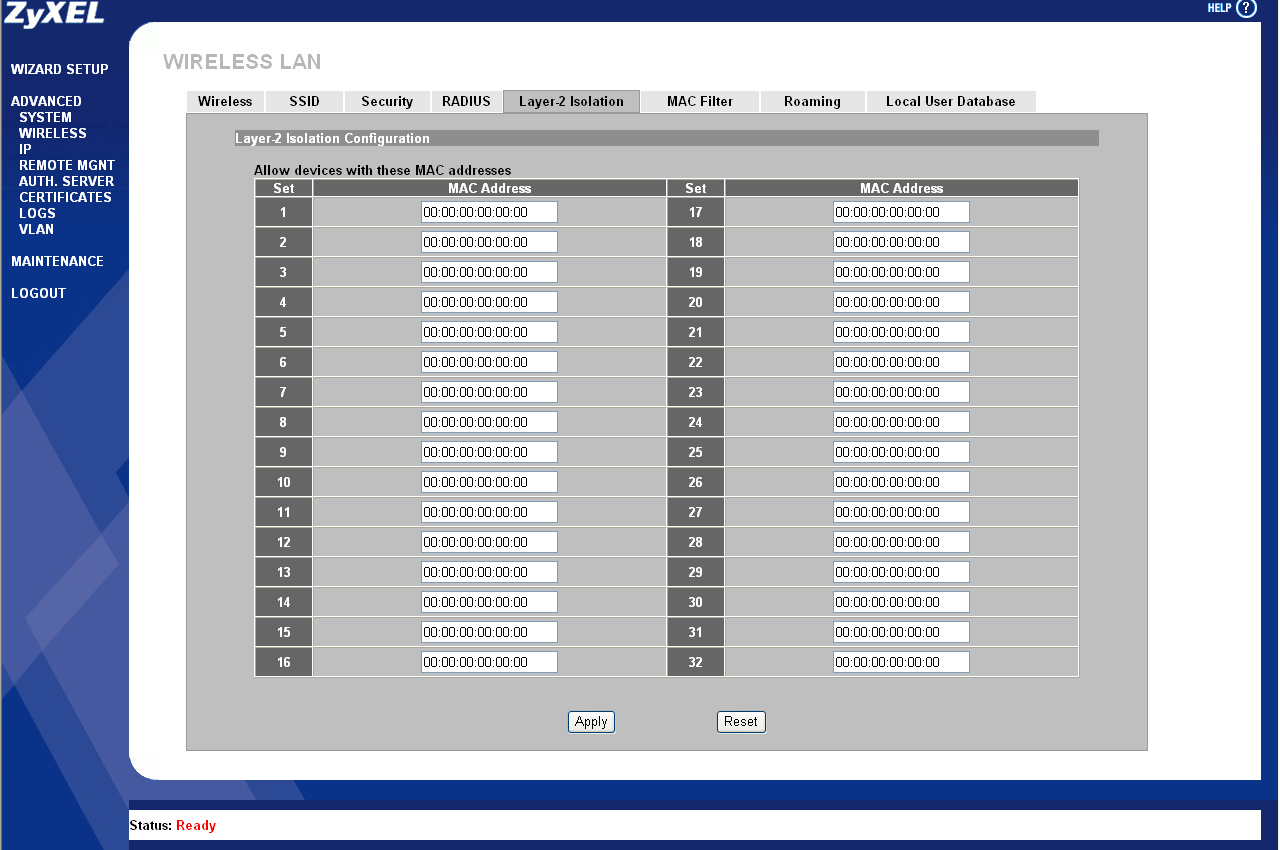Open the Local User Database tab
The image size is (1280, 850).
click(950, 101)
